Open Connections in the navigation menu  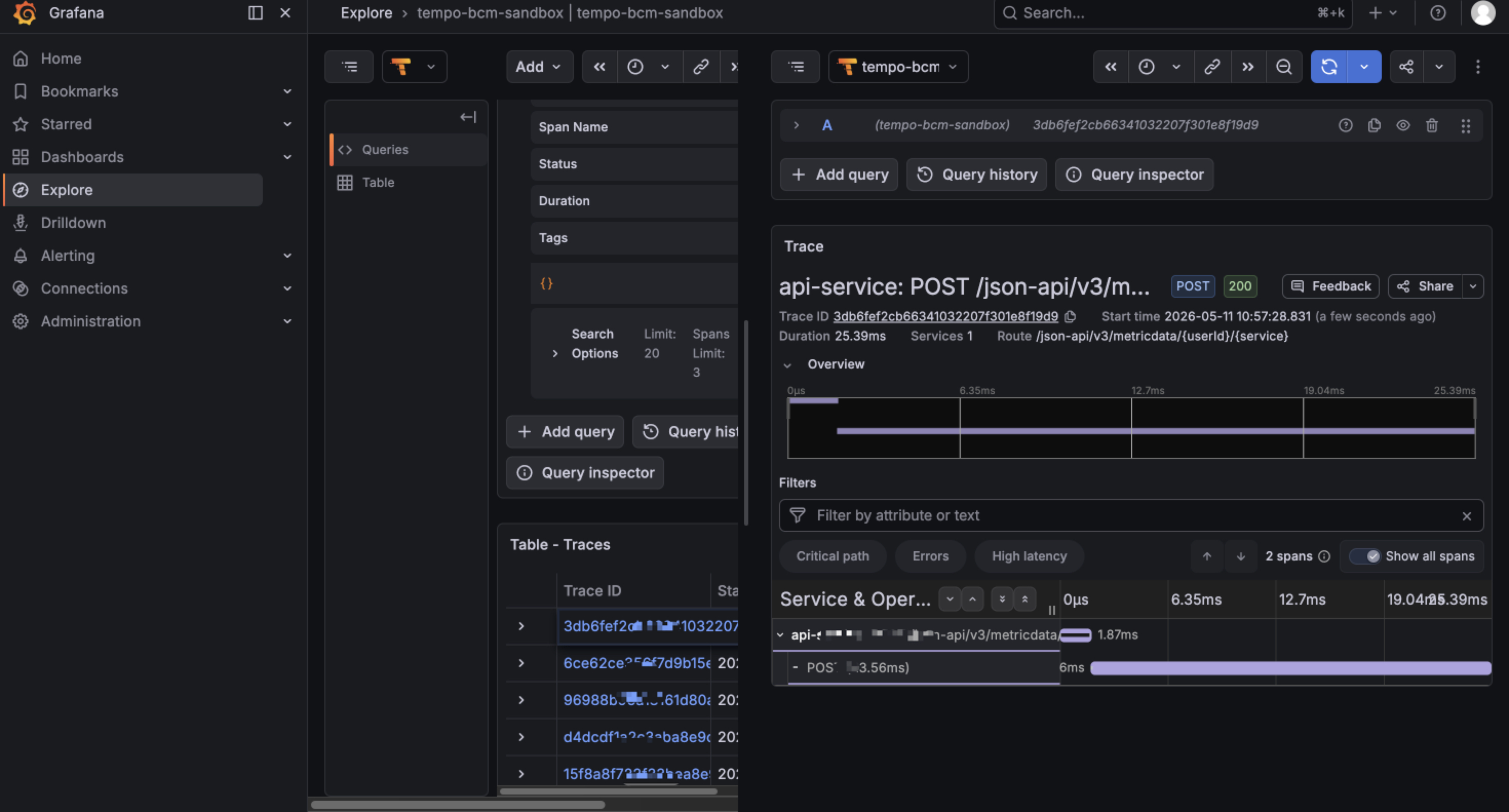click(x=84, y=288)
